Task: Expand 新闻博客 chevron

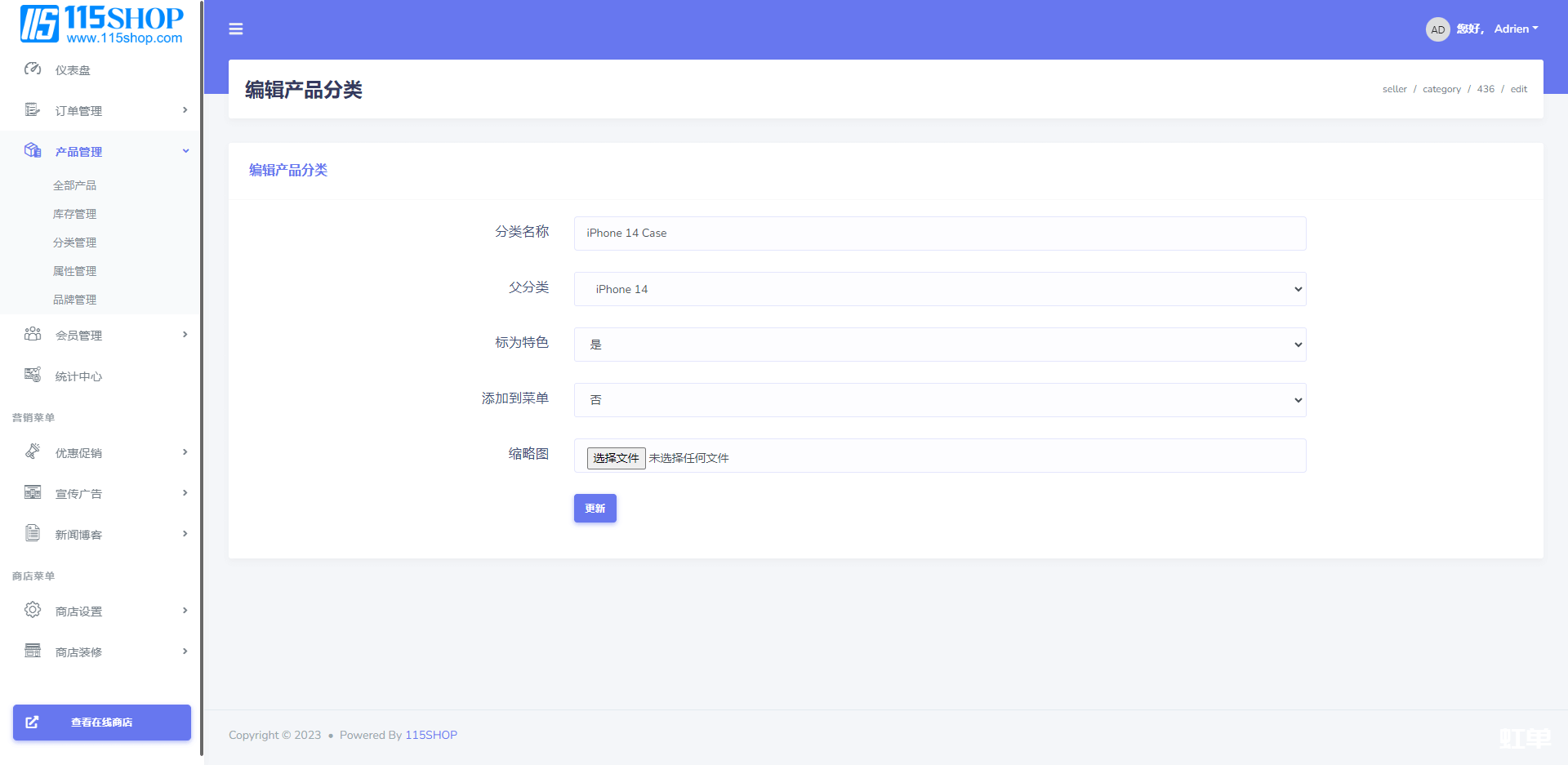Action: (x=185, y=534)
